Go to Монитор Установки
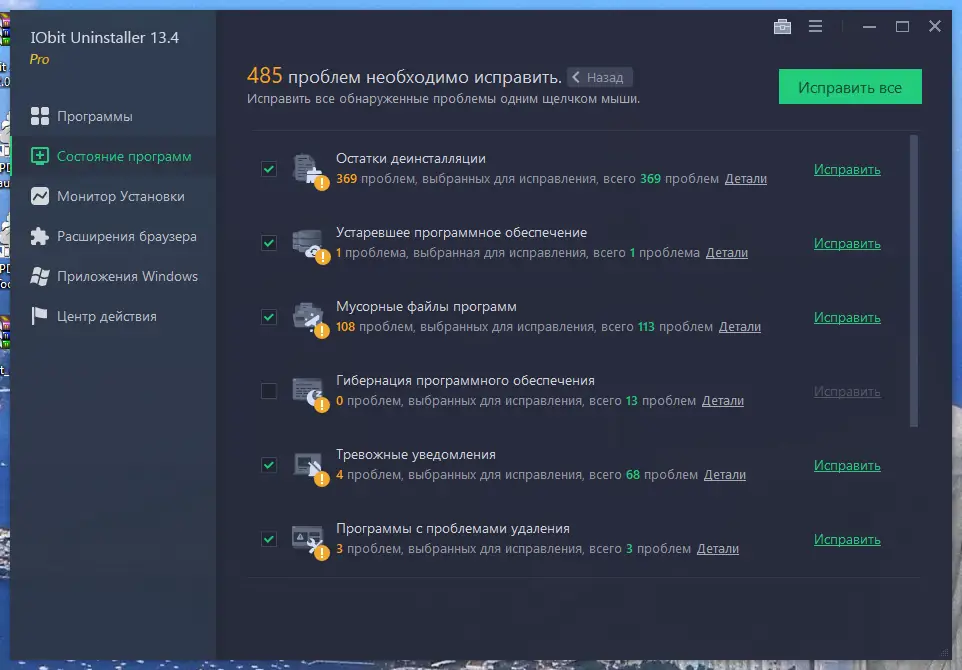The height and width of the screenshot is (670, 962). (x=114, y=196)
